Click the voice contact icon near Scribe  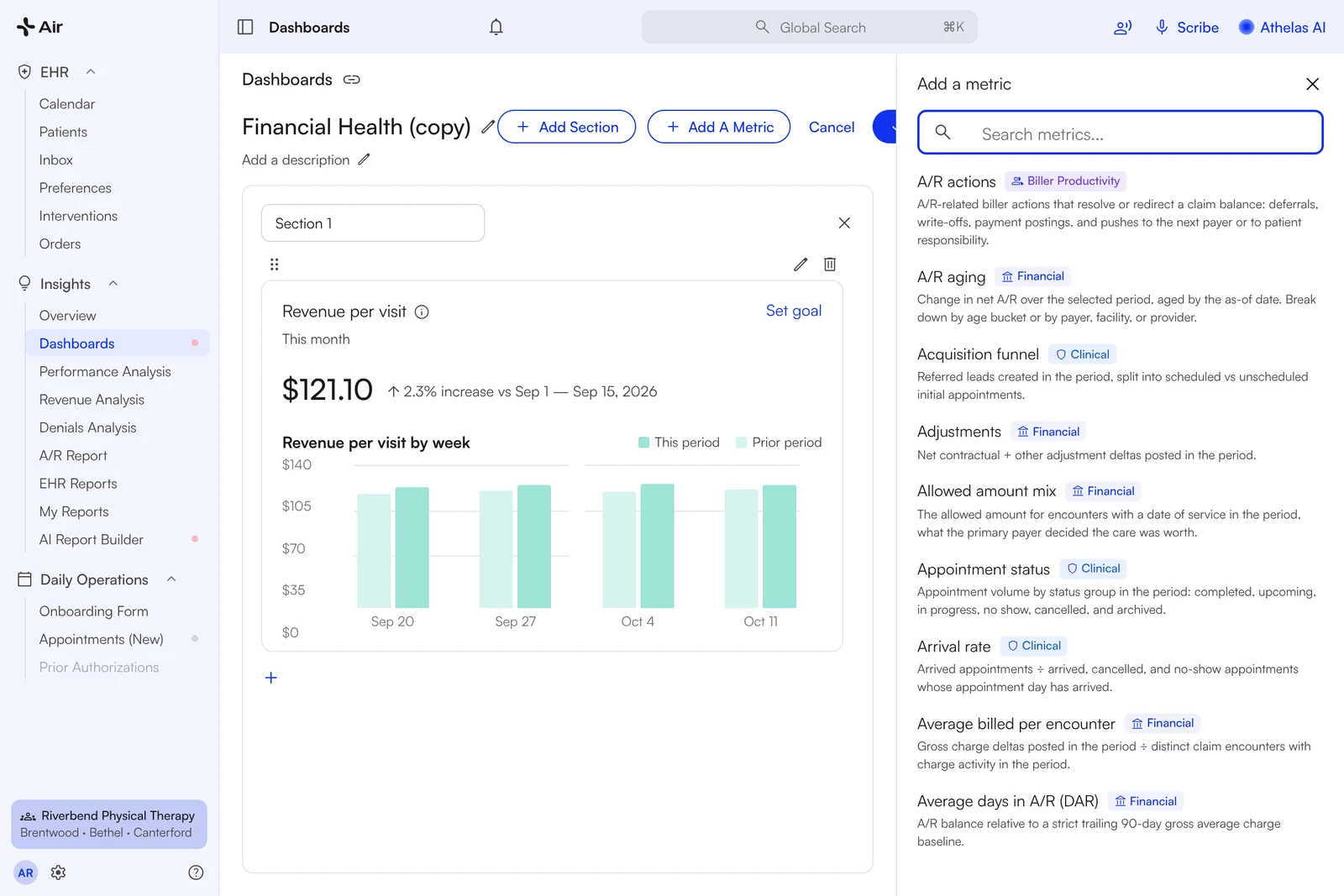(1122, 27)
